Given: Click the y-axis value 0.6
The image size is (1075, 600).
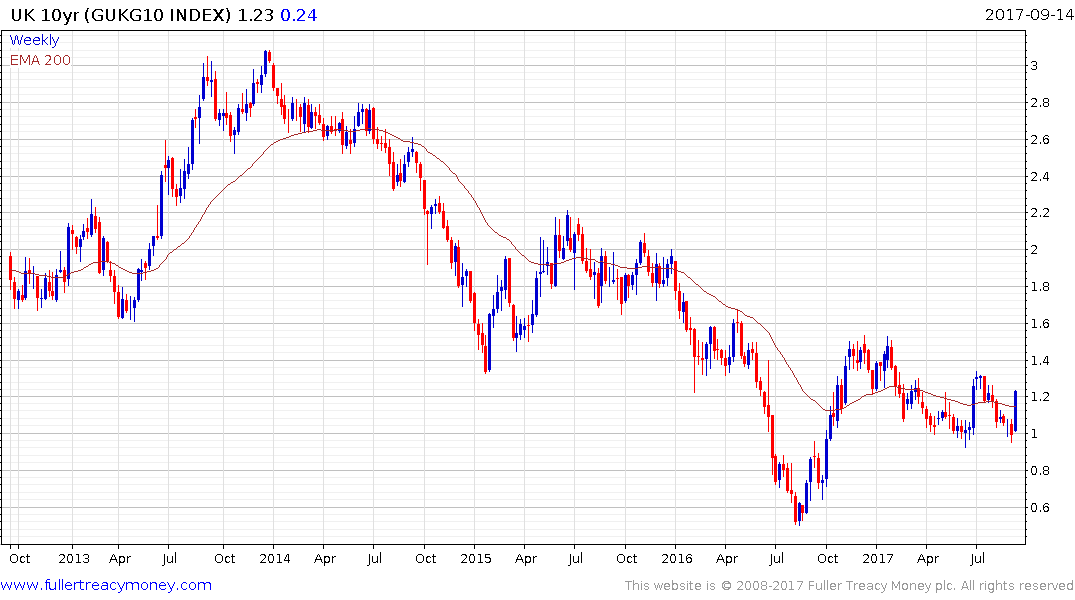Looking at the screenshot, I should [1040, 508].
